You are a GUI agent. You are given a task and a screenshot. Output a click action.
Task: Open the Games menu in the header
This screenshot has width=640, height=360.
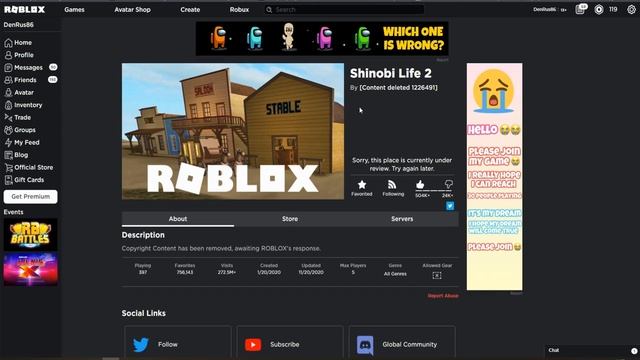(74, 9)
